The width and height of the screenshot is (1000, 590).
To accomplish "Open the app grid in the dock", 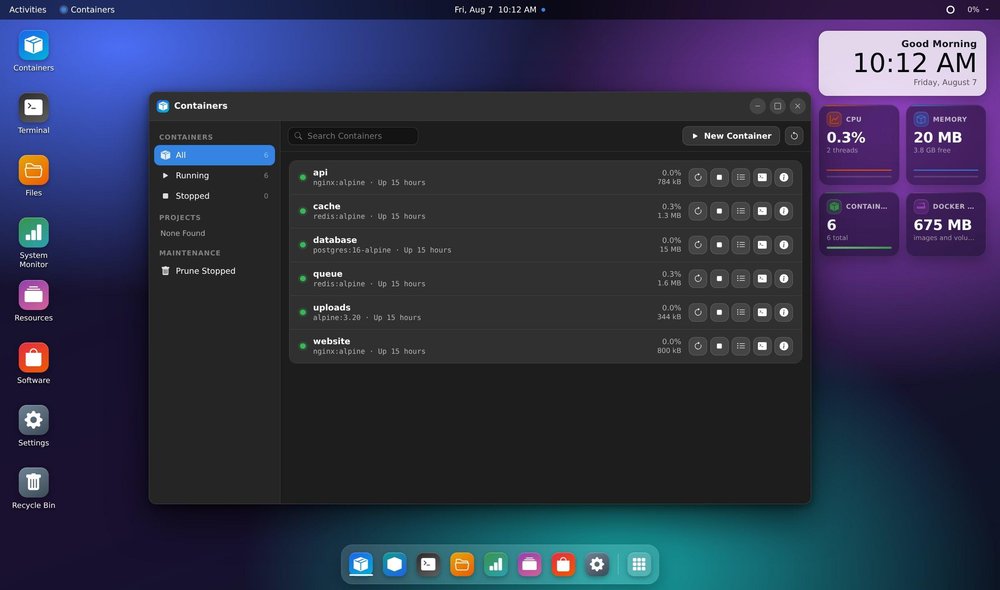I will point(638,564).
